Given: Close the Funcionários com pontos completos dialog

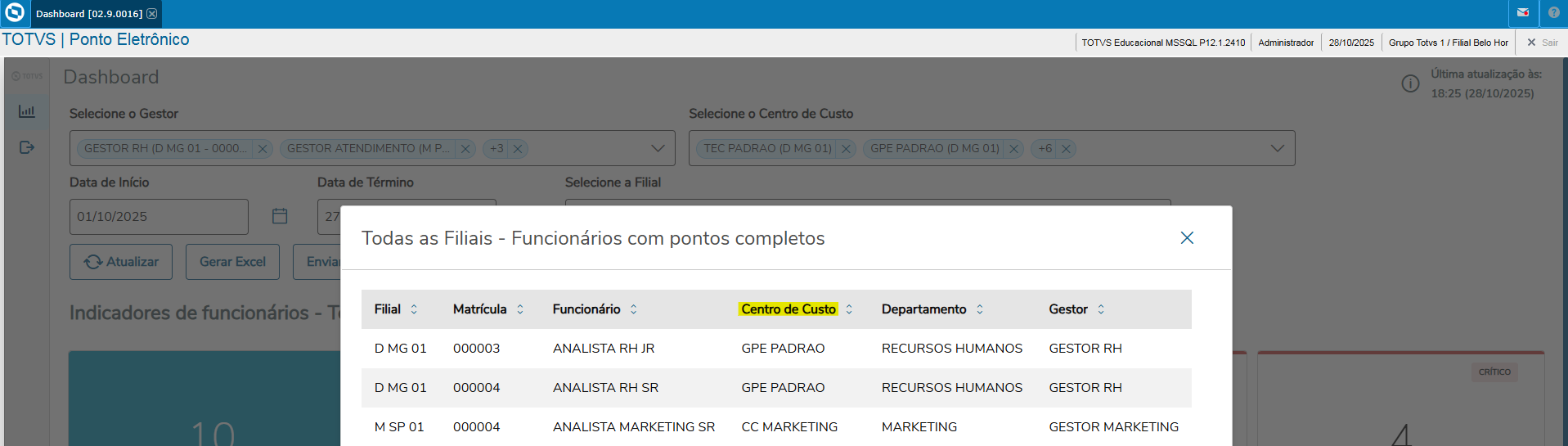Looking at the screenshot, I should (1187, 238).
